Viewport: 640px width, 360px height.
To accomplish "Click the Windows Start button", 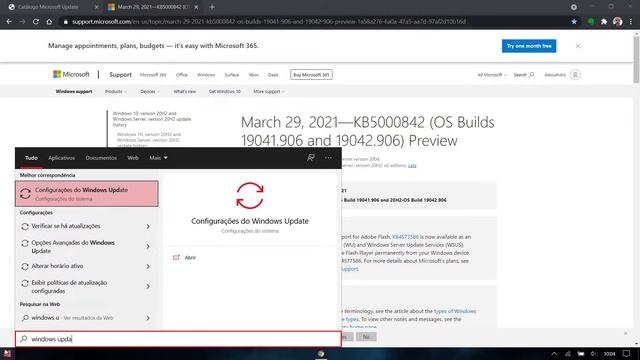I will [x=7, y=353].
